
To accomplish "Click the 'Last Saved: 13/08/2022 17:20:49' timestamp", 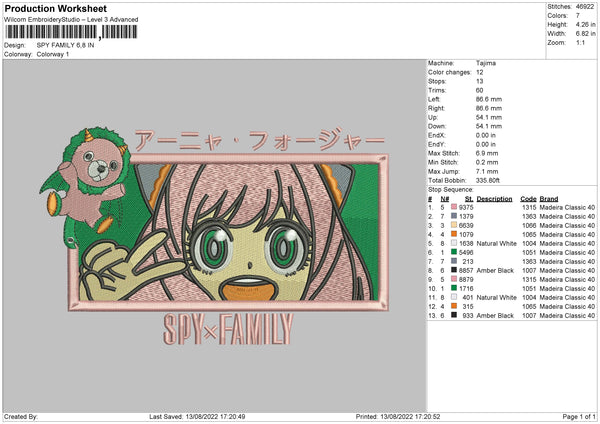I will click(x=197, y=417).
